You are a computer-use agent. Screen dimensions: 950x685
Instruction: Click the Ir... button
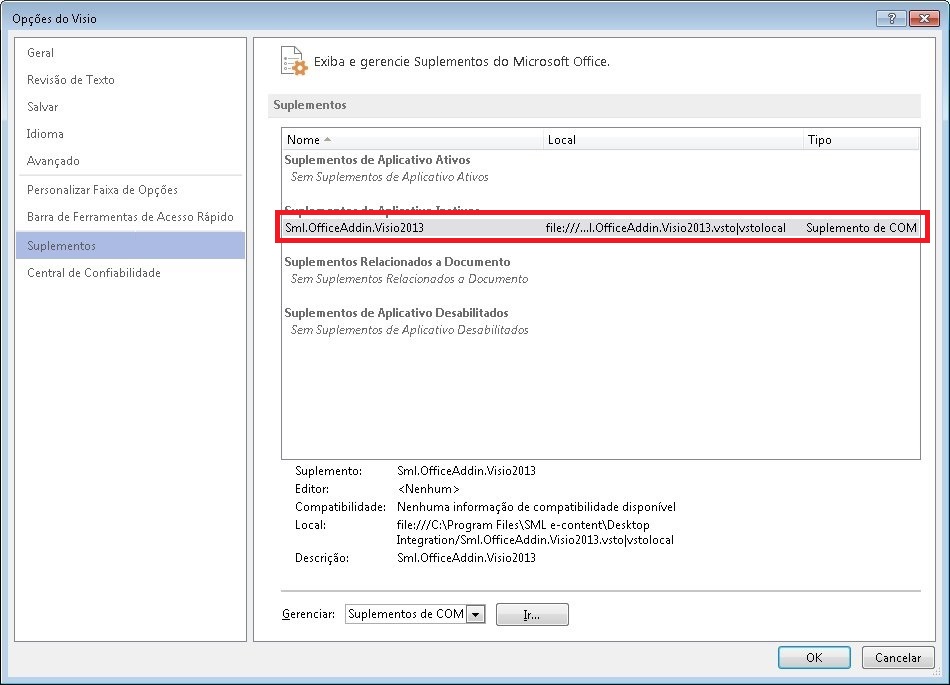point(532,614)
